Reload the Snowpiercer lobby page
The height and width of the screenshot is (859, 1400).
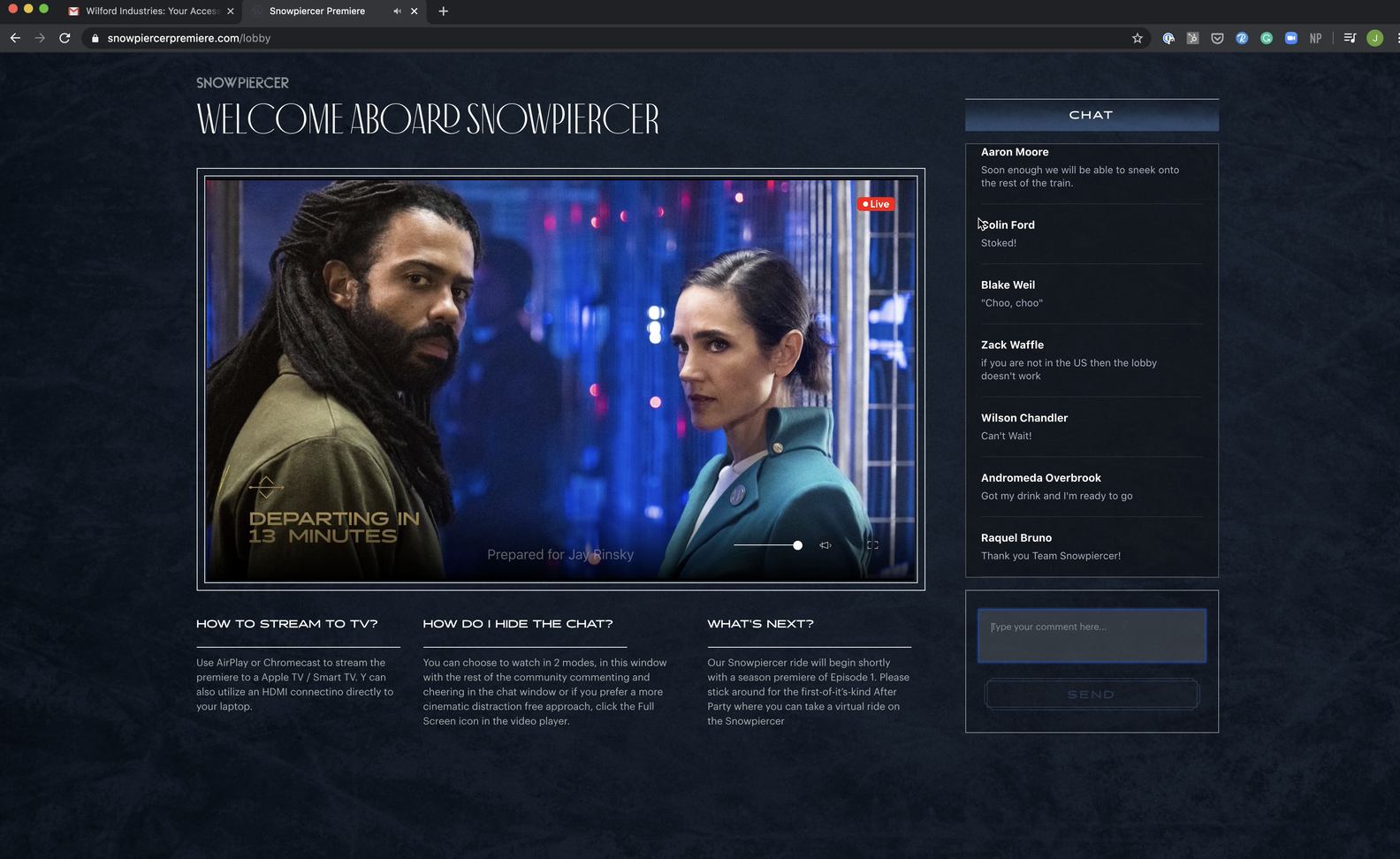click(x=65, y=38)
